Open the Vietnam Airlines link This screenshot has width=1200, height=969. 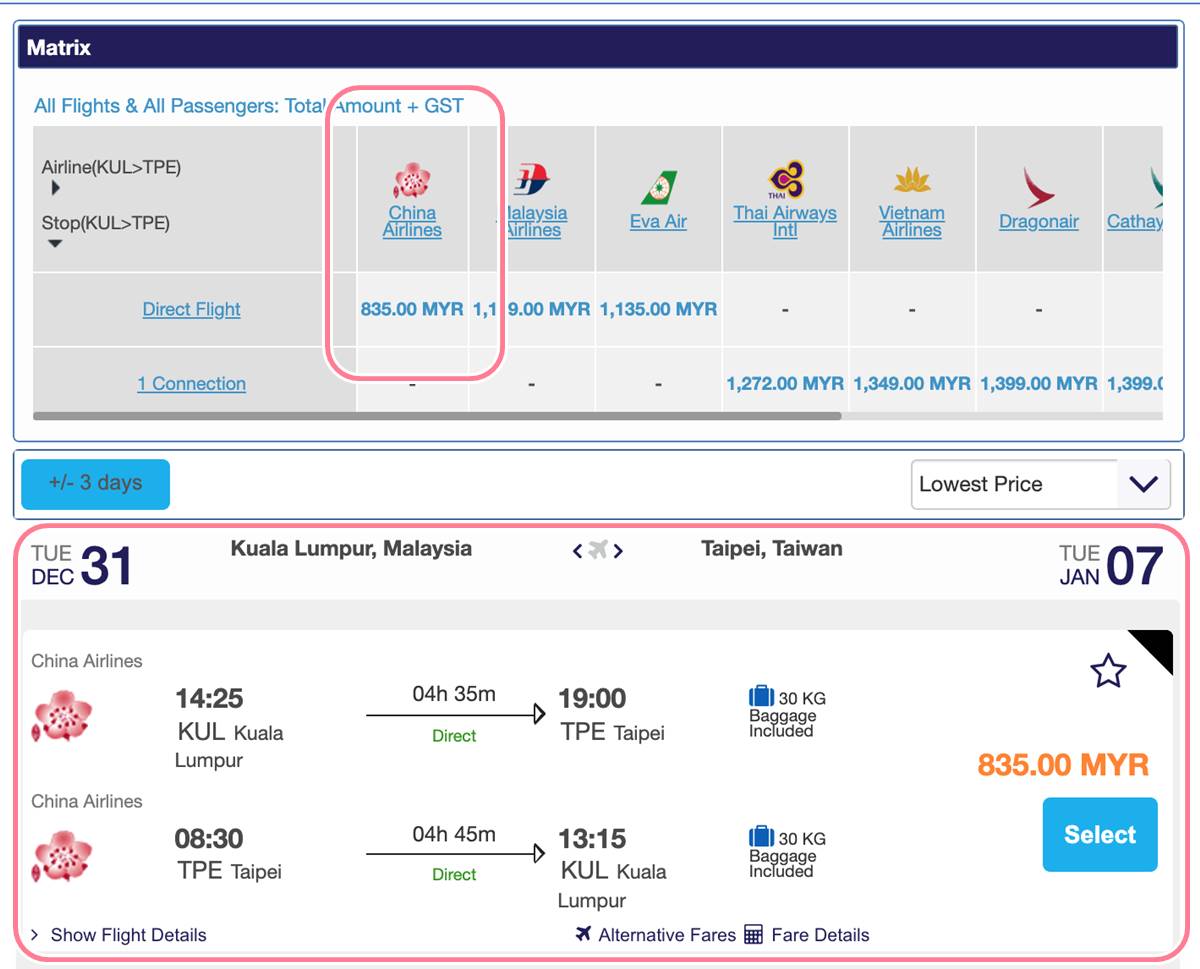(911, 221)
